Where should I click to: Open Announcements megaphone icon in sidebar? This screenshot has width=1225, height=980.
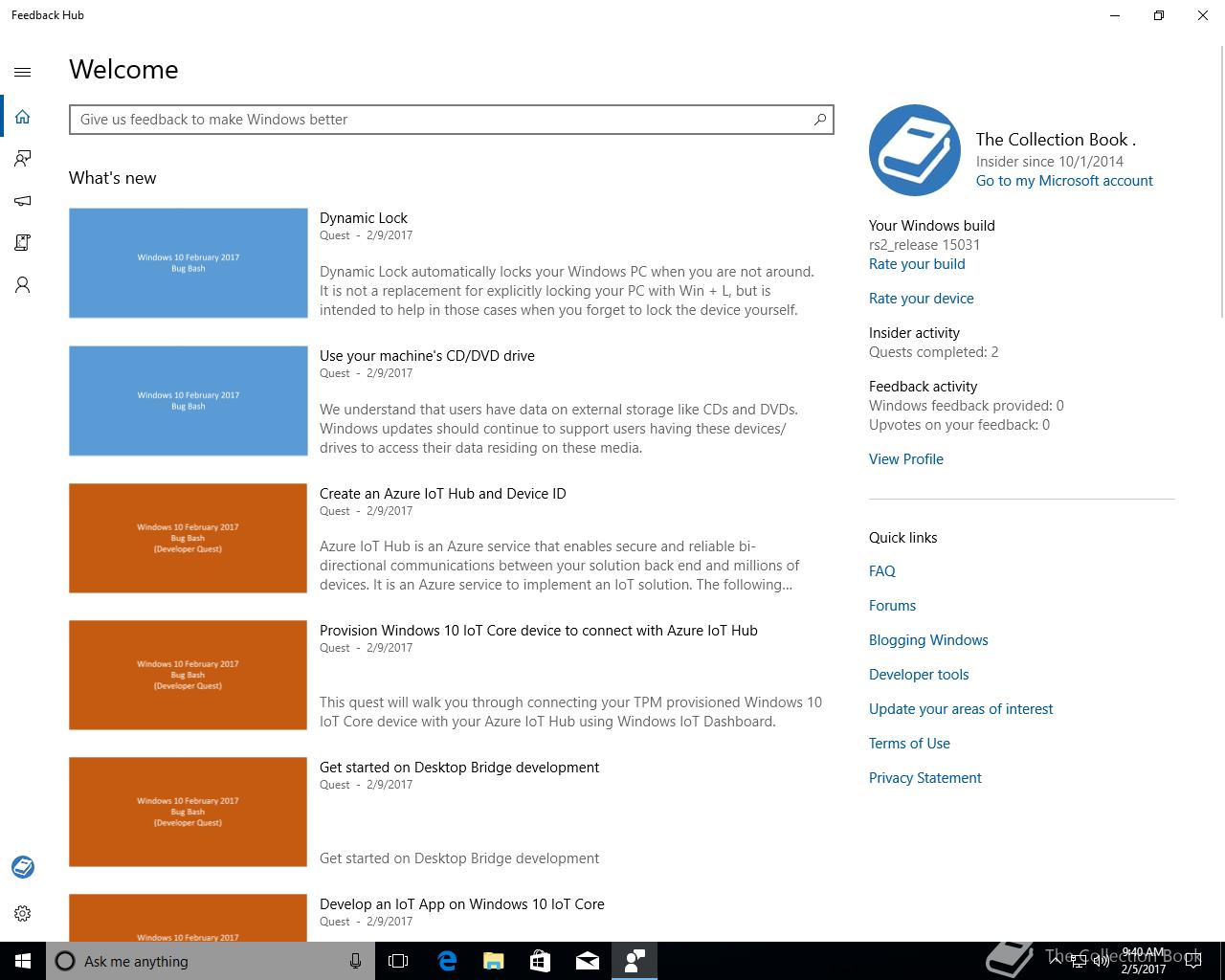pos(23,201)
